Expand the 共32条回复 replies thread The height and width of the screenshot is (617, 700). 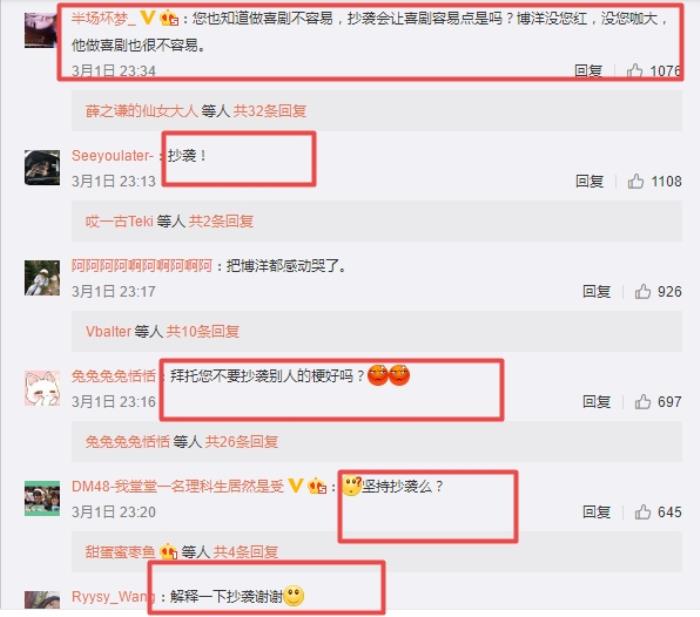[x=270, y=111]
